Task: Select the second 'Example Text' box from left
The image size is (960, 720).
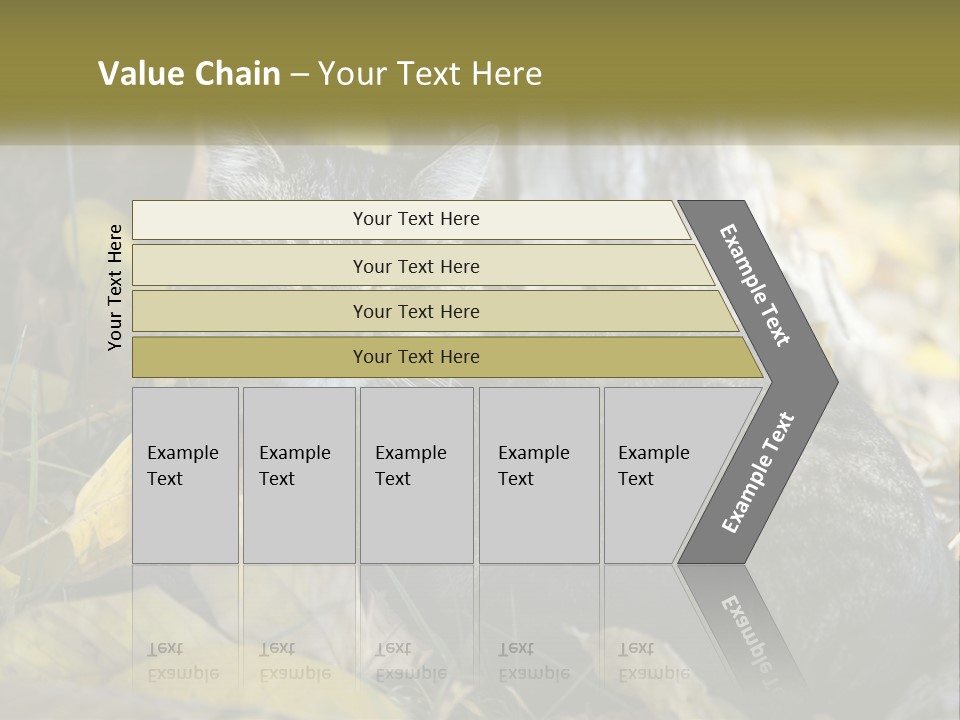Action: [x=298, y=474]
